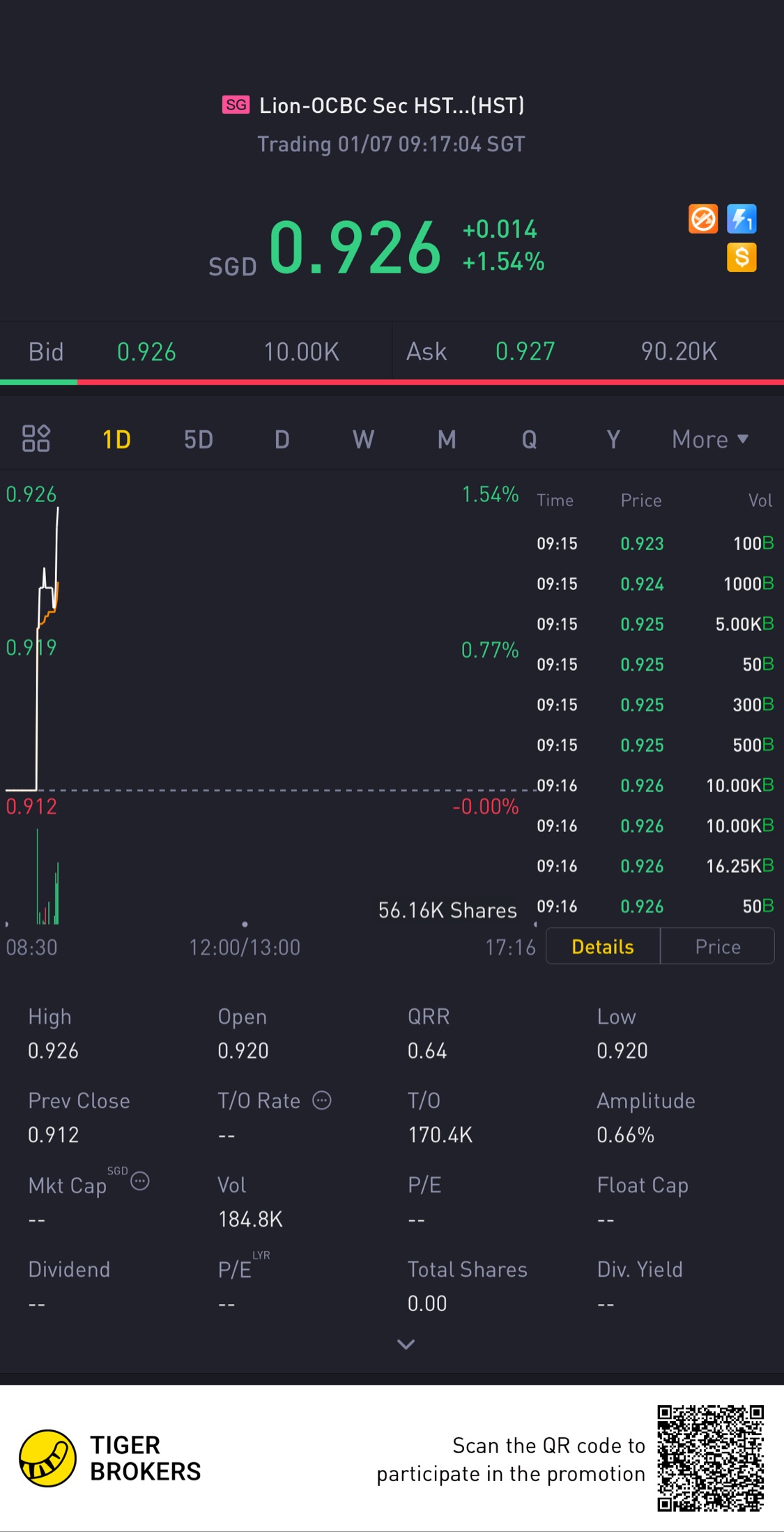Tap the orange no-shorting badge icon

702,219
